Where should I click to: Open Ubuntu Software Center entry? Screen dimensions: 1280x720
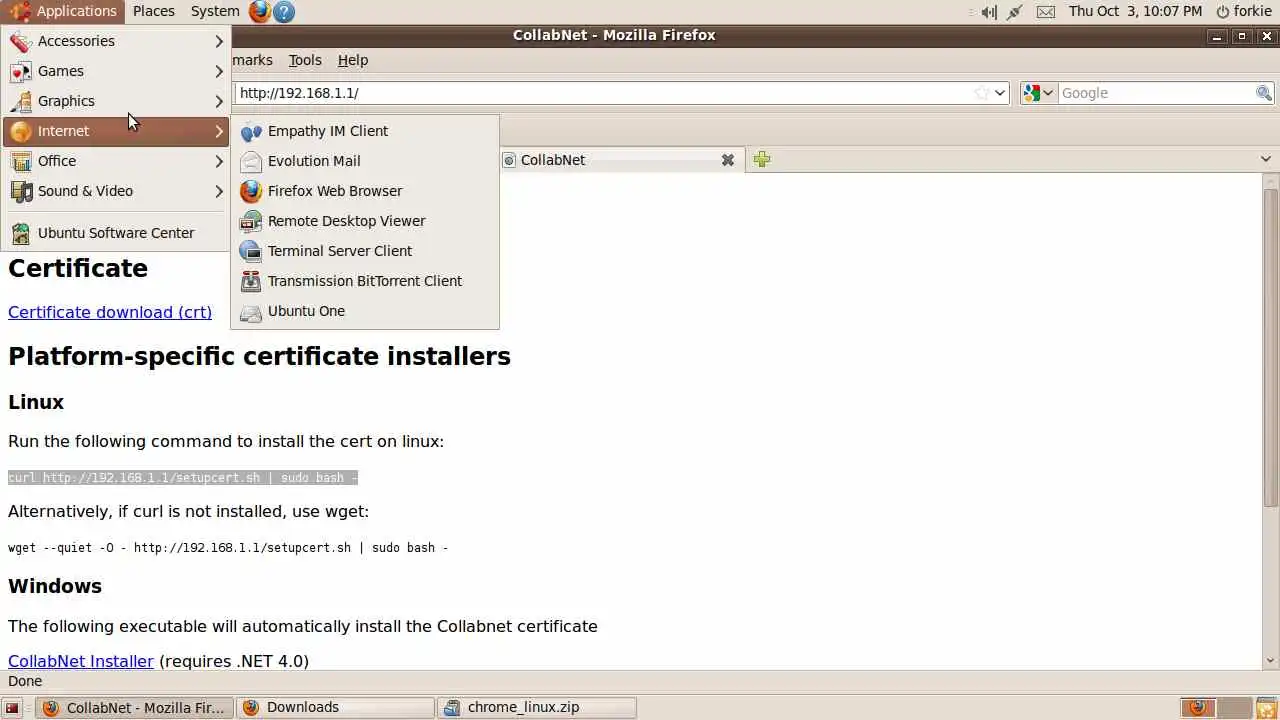116,233
